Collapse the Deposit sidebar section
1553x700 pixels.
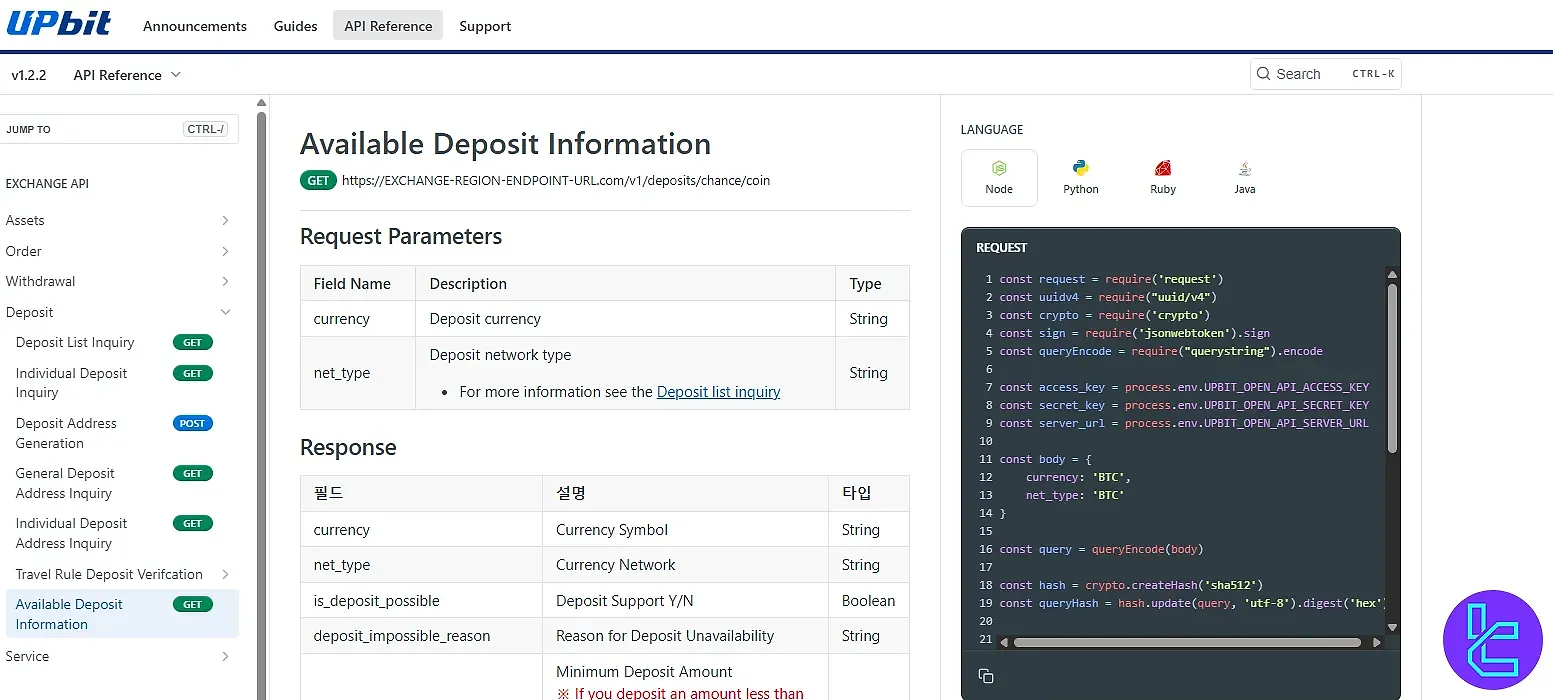click(225, 313)
